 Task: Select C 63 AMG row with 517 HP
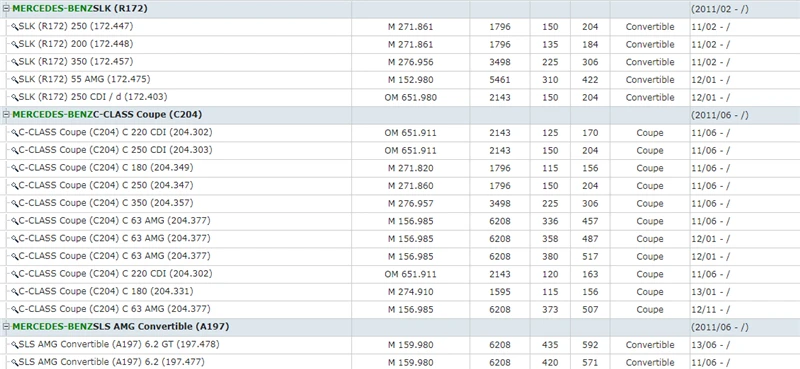point(400,256)
